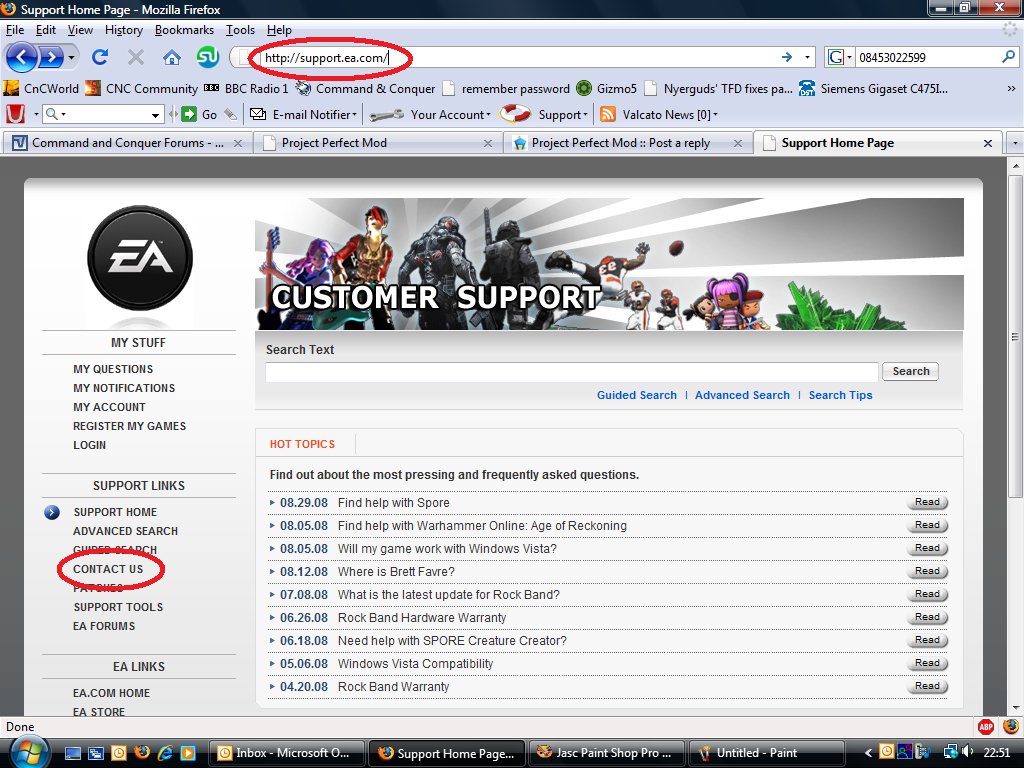Open the History menu

(123, 30)
